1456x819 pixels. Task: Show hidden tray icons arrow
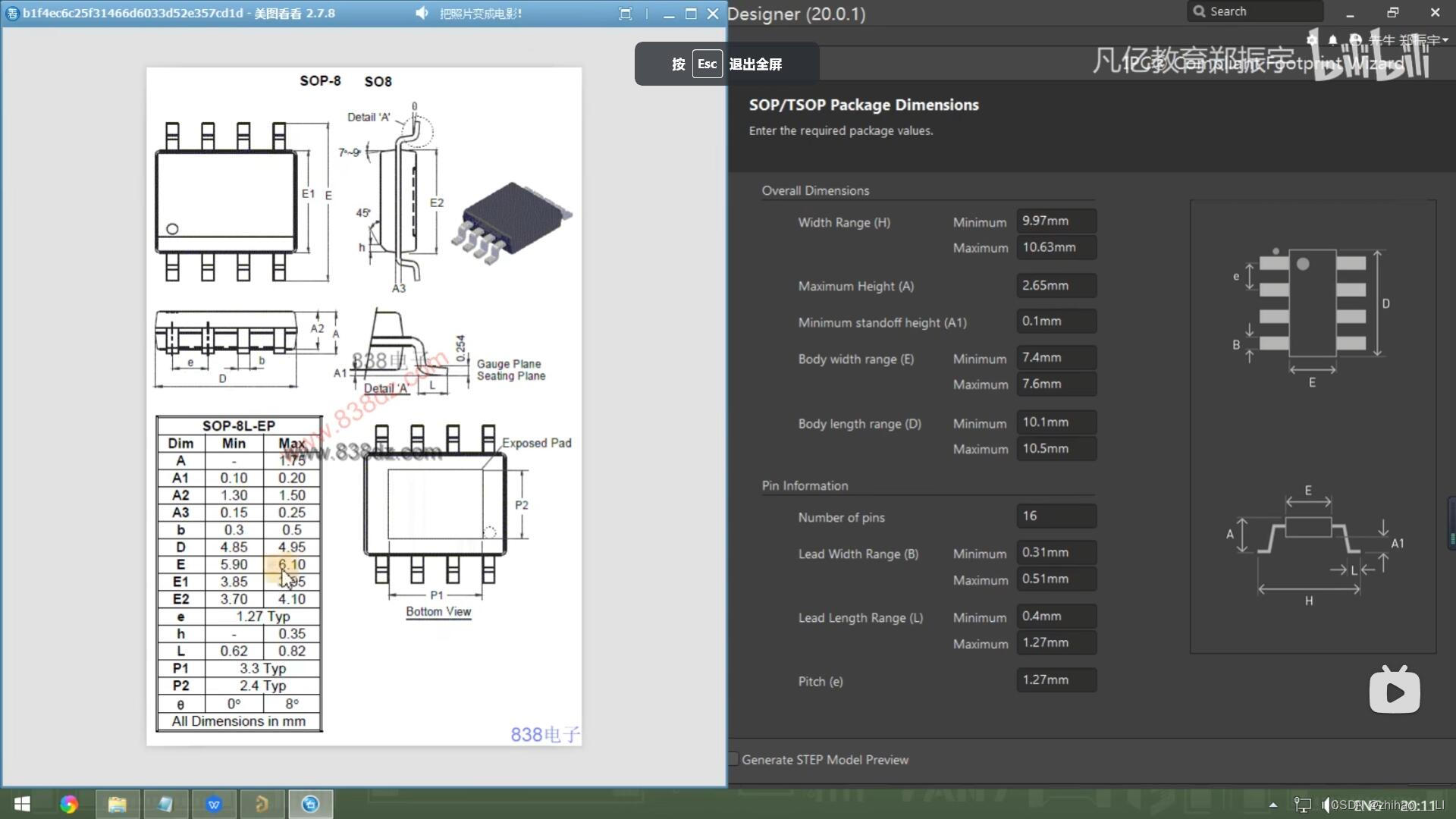(1273, 805)
